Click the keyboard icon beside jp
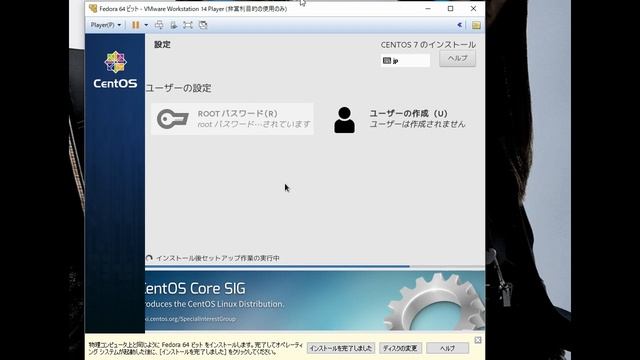This screenshot has width=640, height=360. [x=387, y=61]
